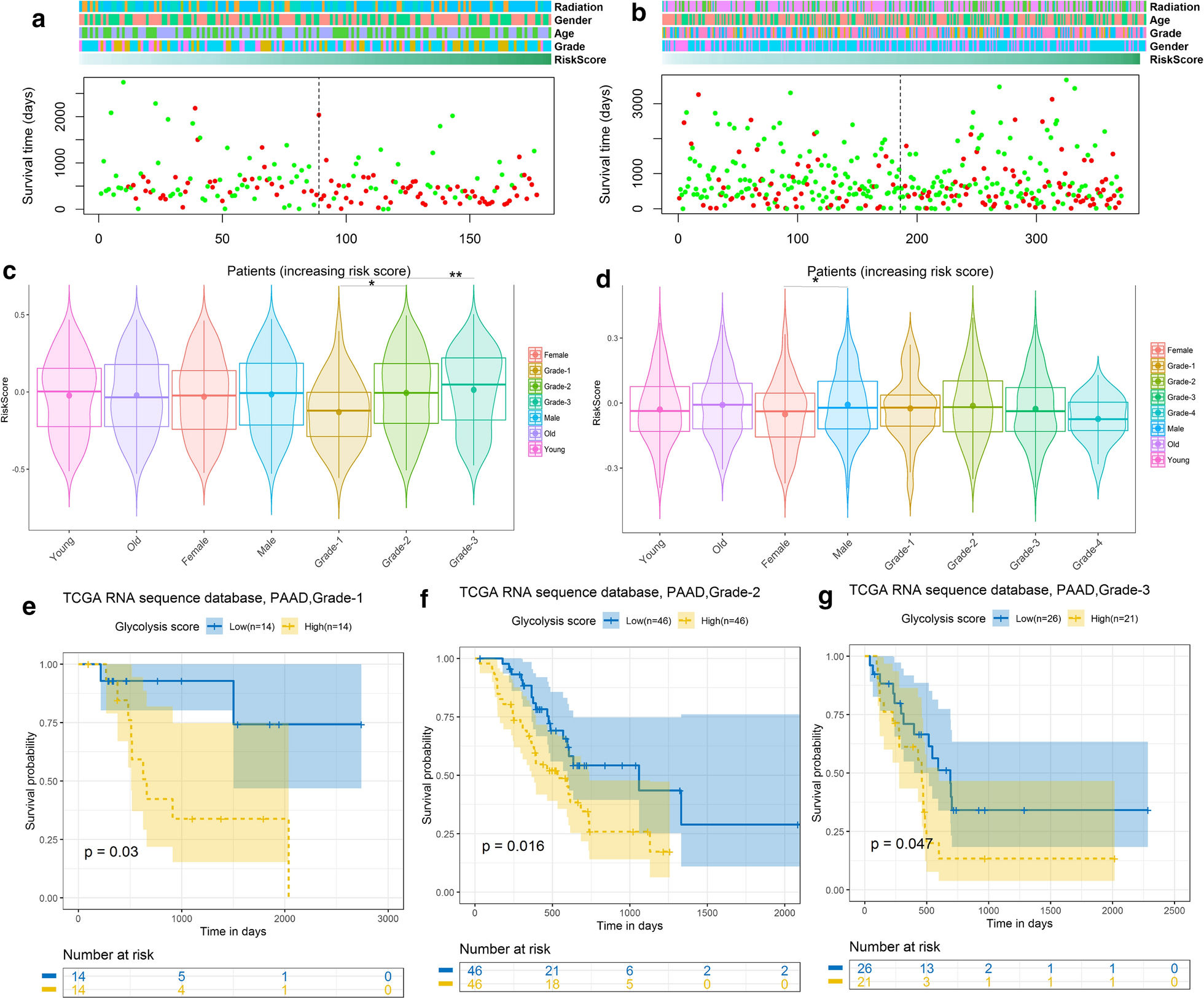The image size is (1204, 999).
Task: Click the dashed cutoff line in panel b
Action: coord(901,144)
